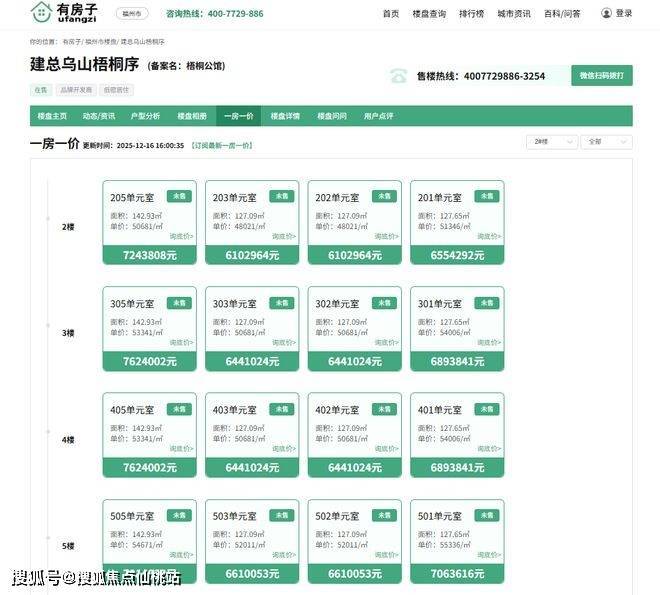This screenshot has width=660, height=595.
Task: Click 询底价 on unit 201 card
Action: 489,236
